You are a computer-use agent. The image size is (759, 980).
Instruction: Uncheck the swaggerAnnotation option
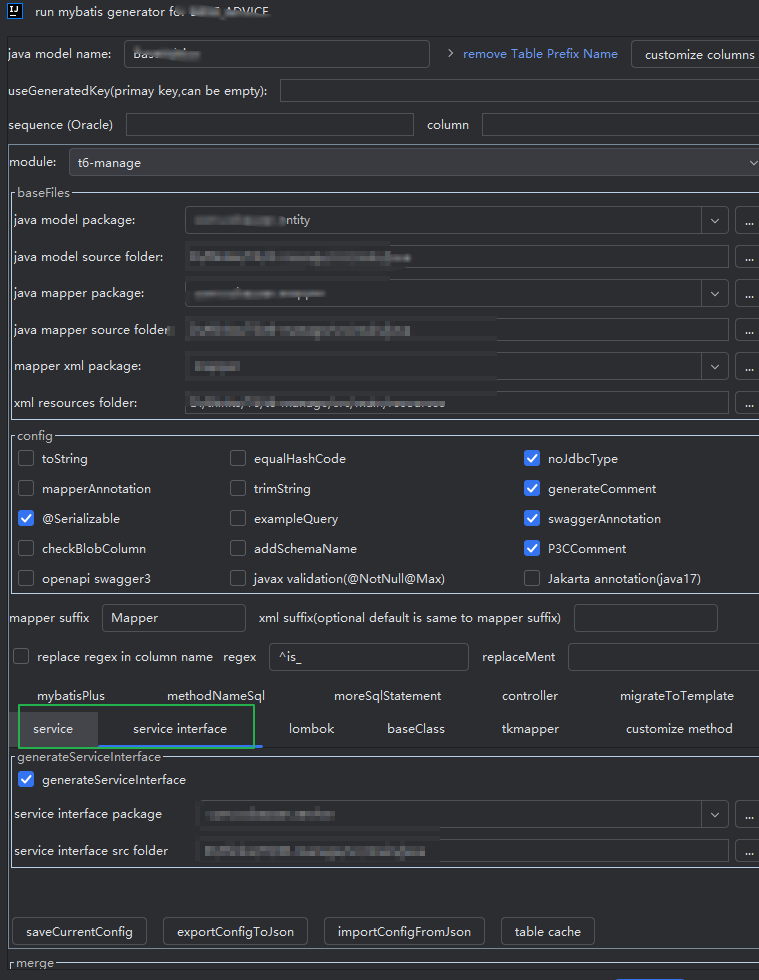coord(531,518)
